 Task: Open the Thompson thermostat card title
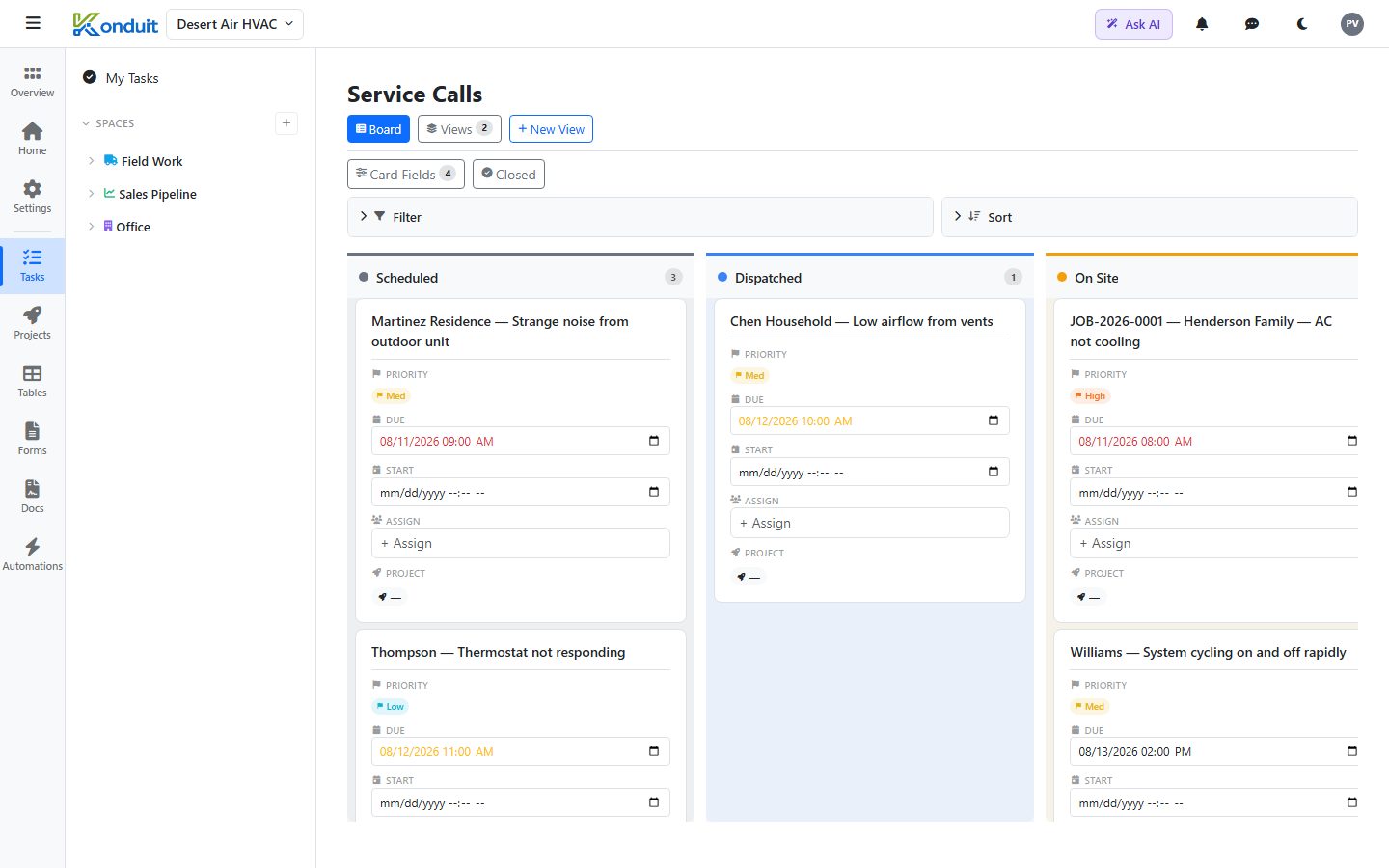[x=498, y=652]
